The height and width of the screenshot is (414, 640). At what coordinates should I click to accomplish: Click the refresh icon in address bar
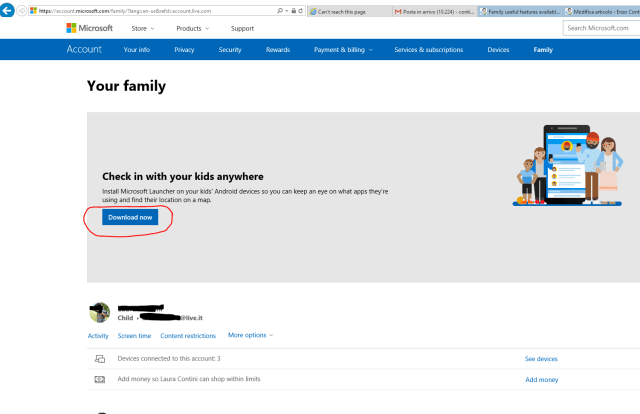[x=301, y=10]
